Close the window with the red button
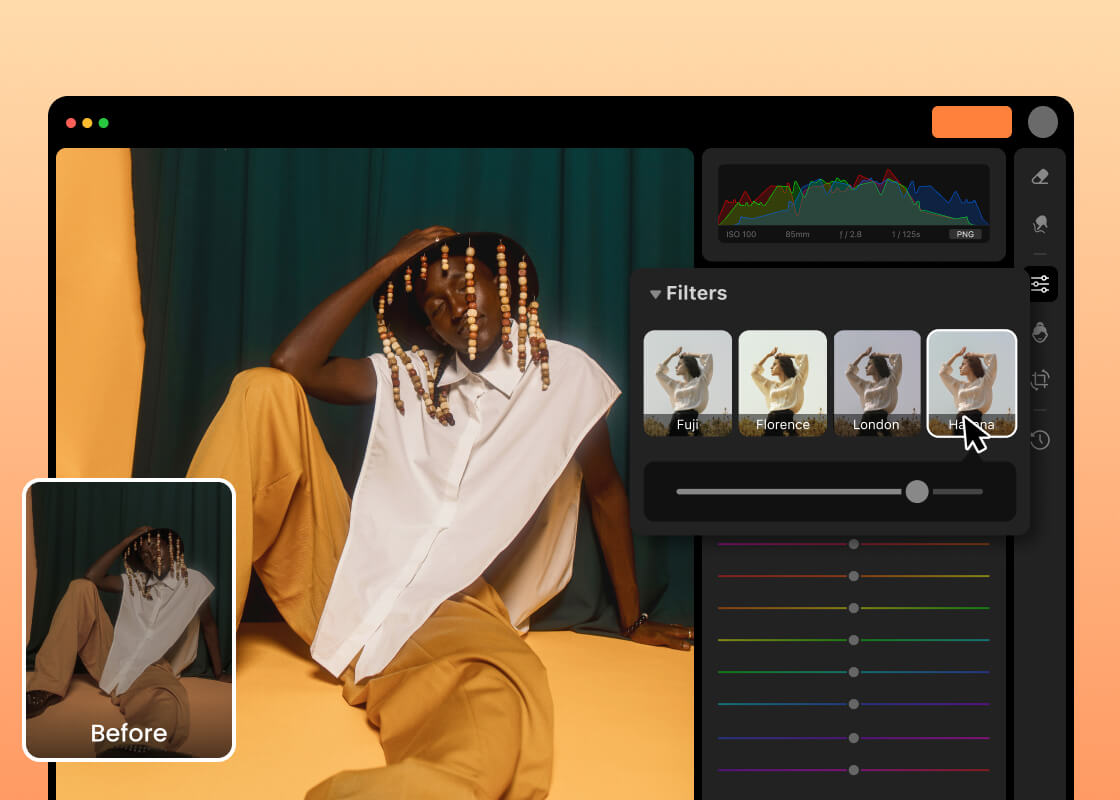The width and height of the screenshot is (1120, 800). tap(71, 123)
